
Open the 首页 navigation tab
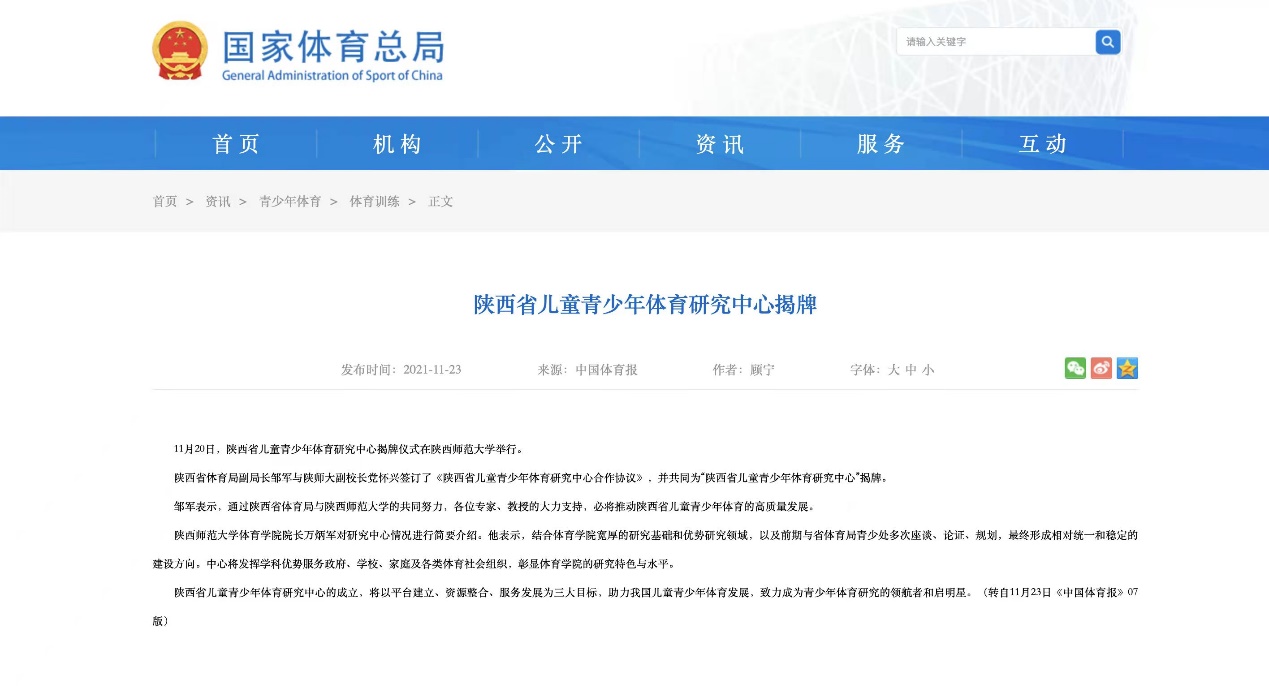coord(236,144)
